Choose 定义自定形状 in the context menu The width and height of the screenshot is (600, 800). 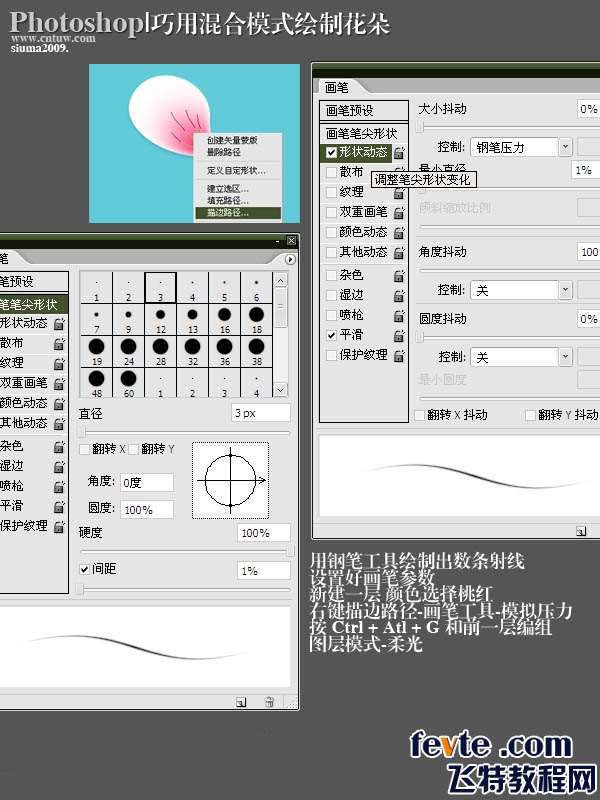pos(238,170)
